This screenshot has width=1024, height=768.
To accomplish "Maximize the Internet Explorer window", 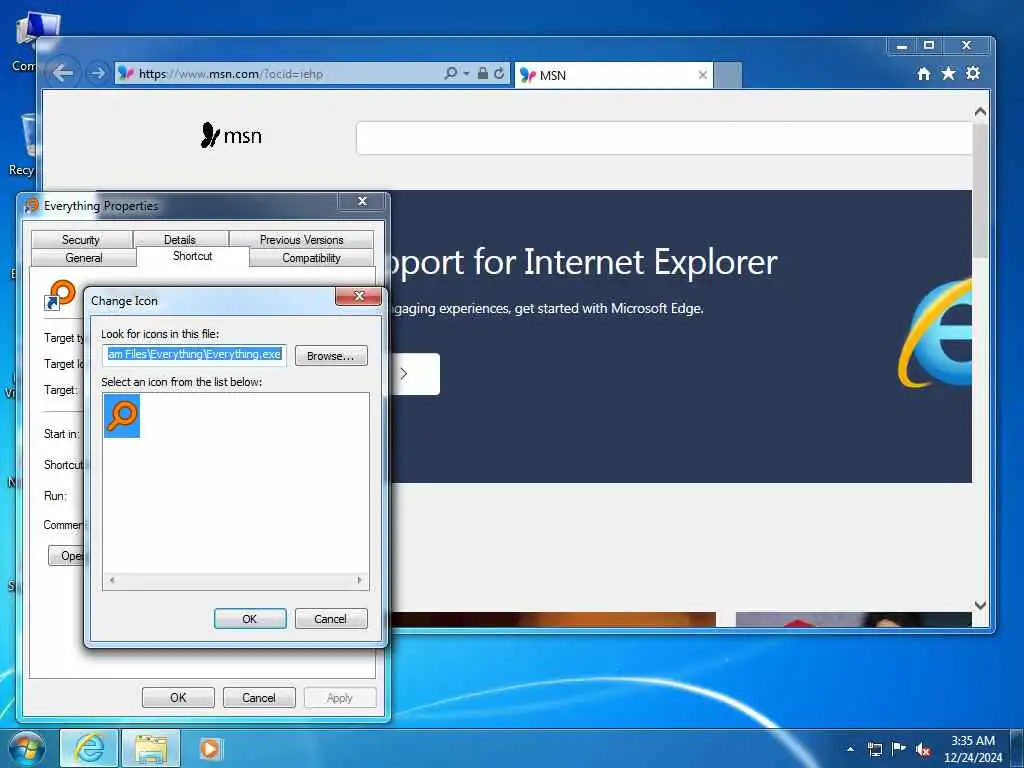I will (x=929, y=46).
